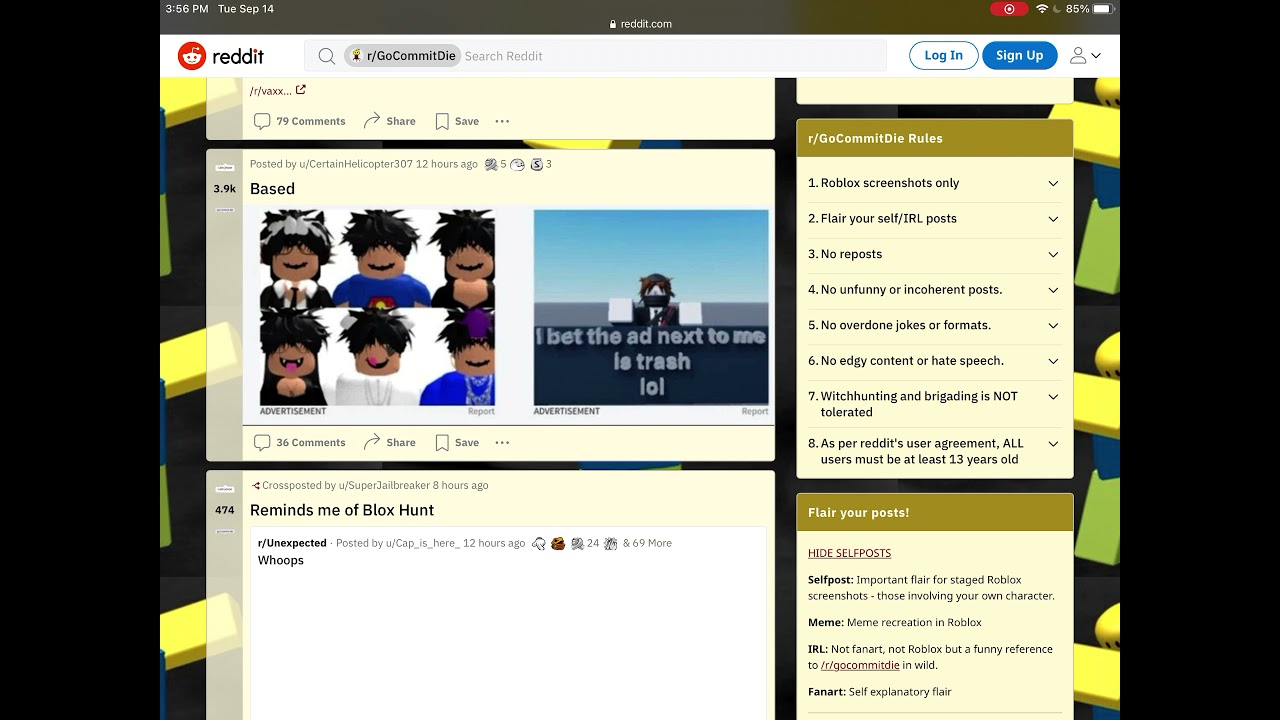View the first award icon on the r/Unexpected post
The image size is (1280, 720).
[539, 543]
